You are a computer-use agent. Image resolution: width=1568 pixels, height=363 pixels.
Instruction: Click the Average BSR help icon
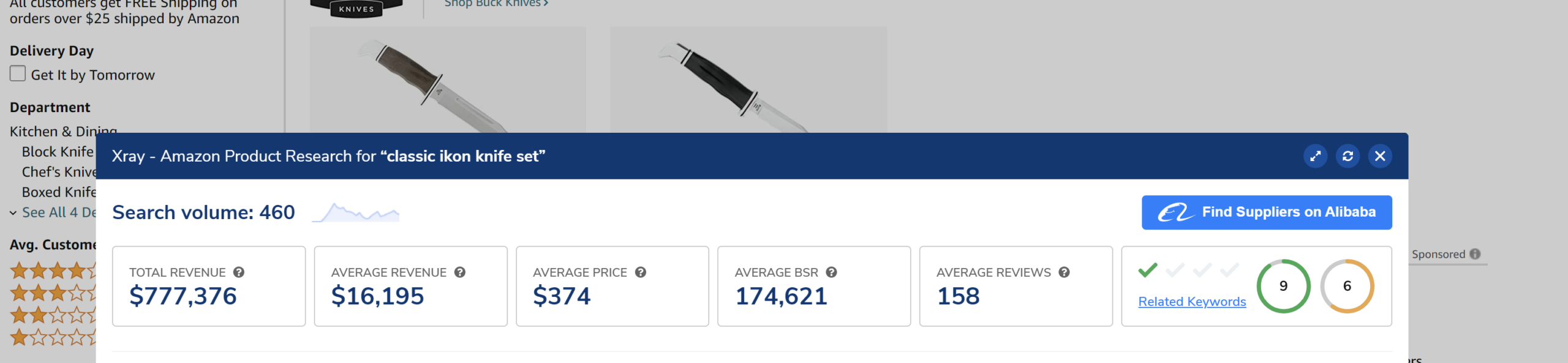point(831,272)
